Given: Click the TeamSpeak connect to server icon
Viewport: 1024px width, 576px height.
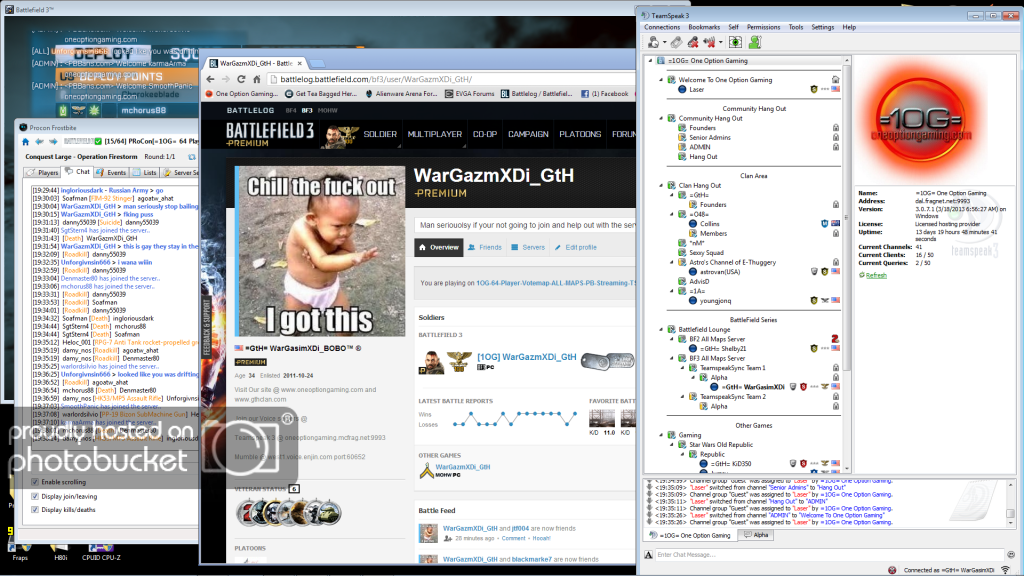Looking at the screenshot, I should 652,42.
